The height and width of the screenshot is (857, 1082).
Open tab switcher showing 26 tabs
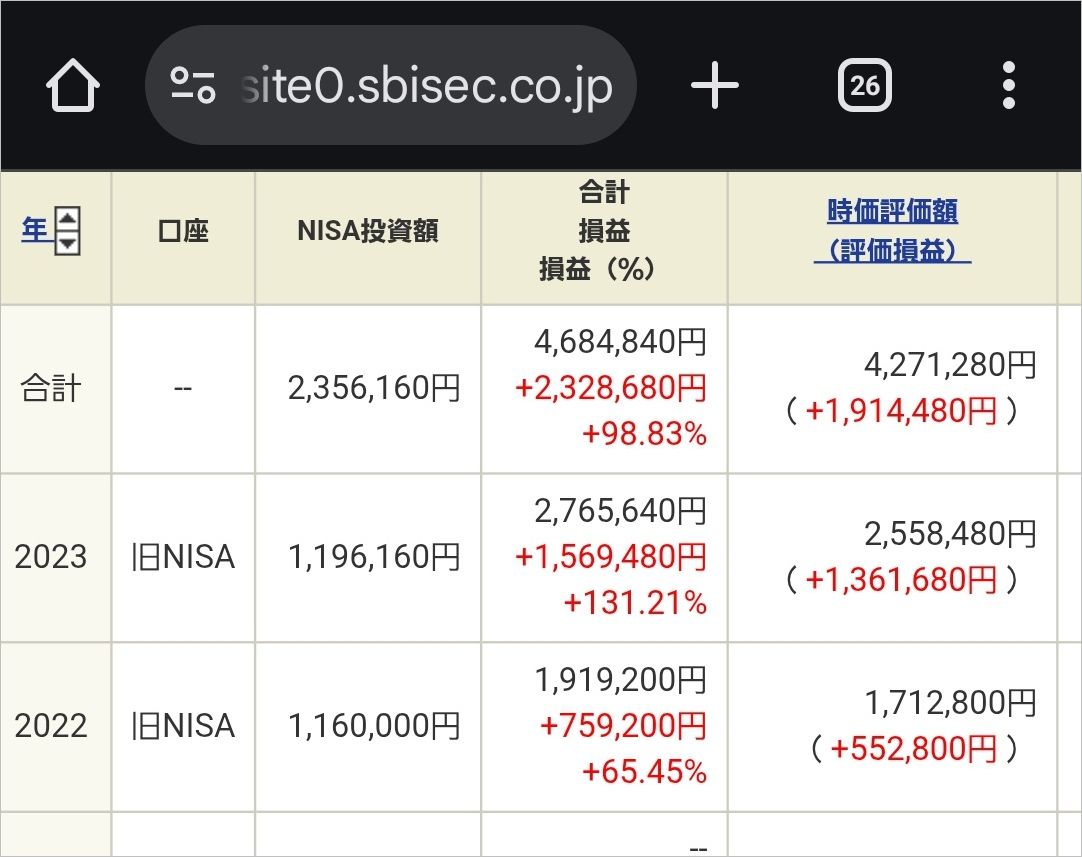coord(865,86)
